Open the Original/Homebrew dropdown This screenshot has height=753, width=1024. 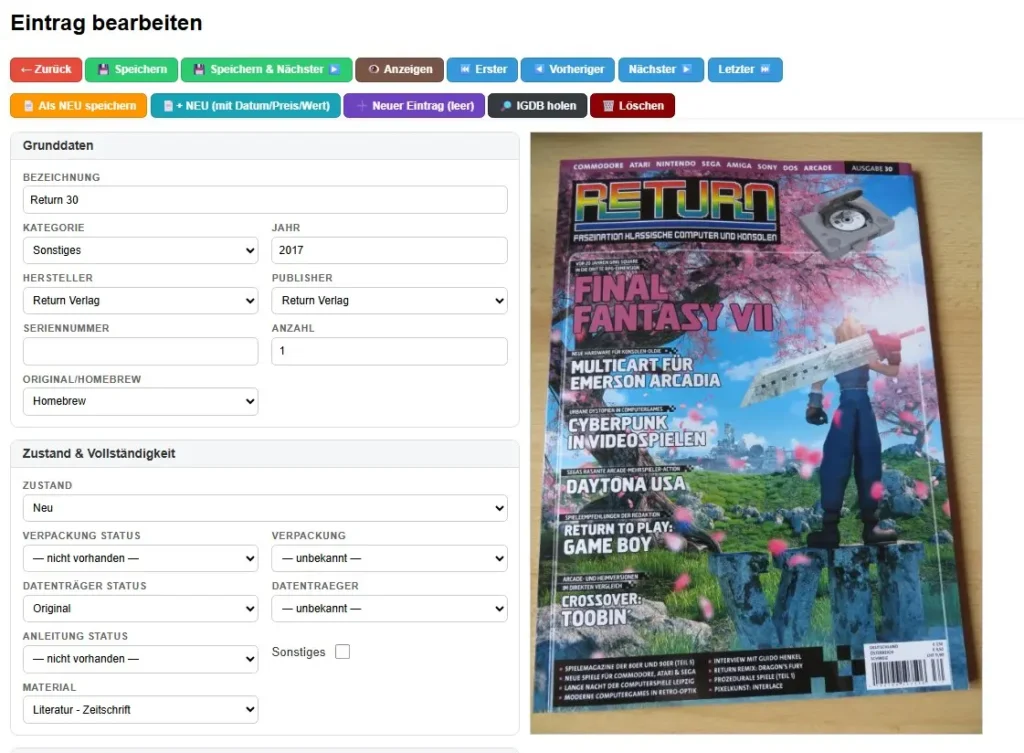pos(140,401)
